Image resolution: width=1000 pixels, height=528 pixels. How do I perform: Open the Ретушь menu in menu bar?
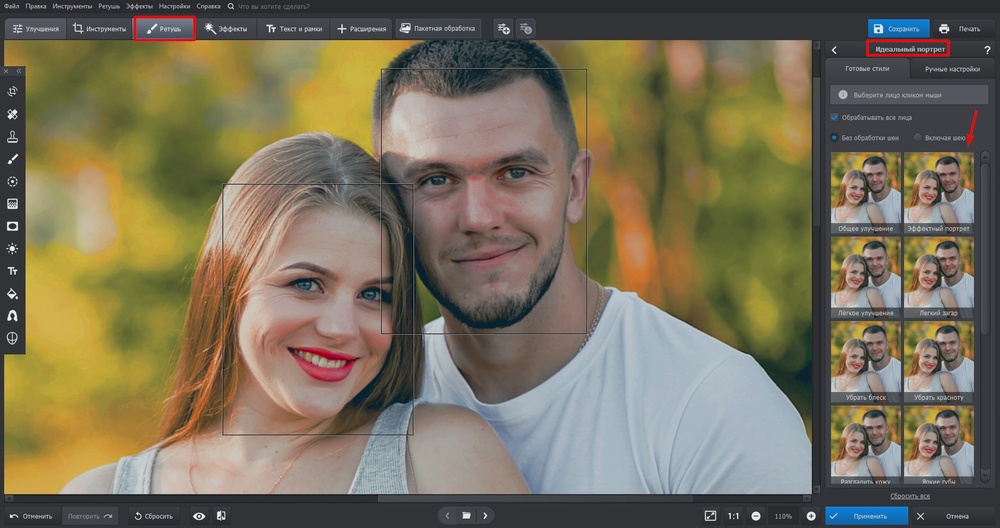click(109, 6)
